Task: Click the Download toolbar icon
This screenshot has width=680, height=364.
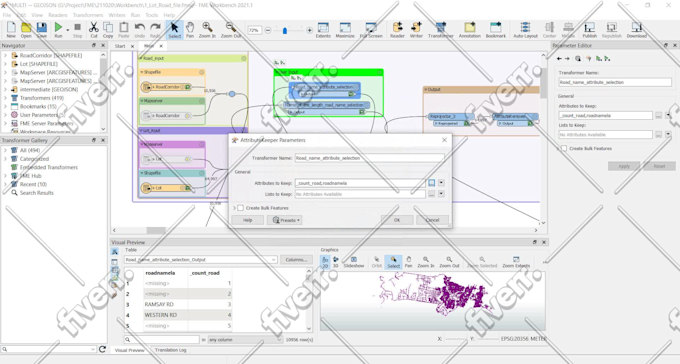Action: click(637, 30)
